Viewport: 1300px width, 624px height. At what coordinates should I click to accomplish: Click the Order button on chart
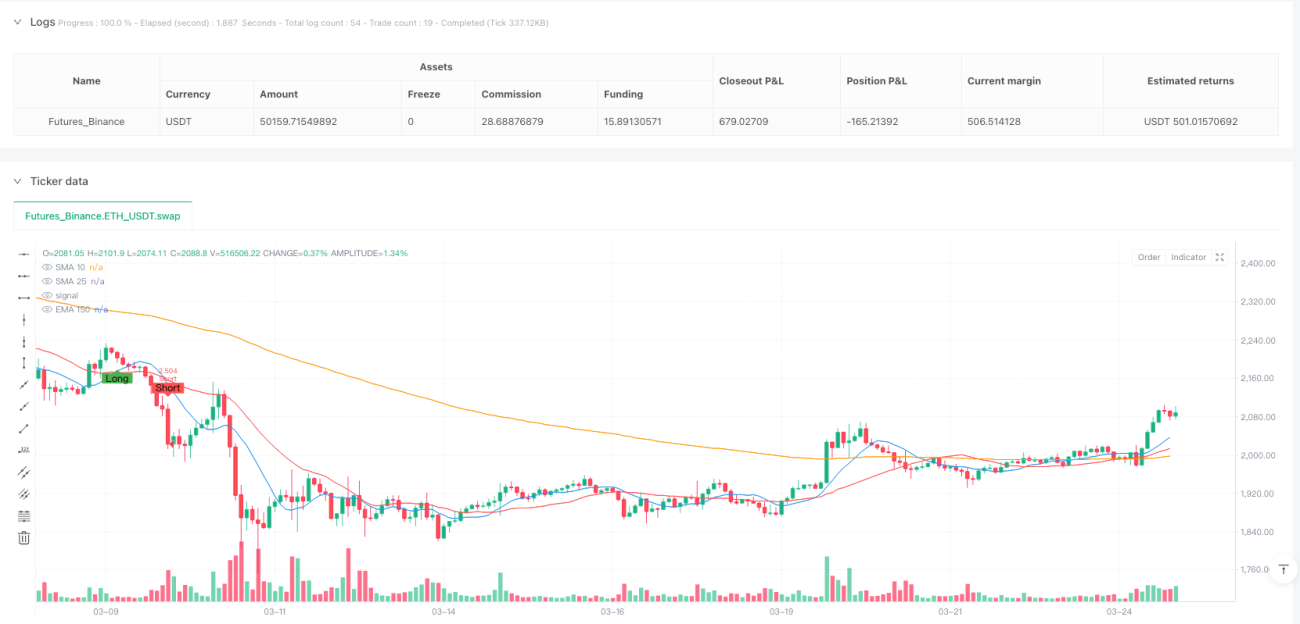[1149, 257]
